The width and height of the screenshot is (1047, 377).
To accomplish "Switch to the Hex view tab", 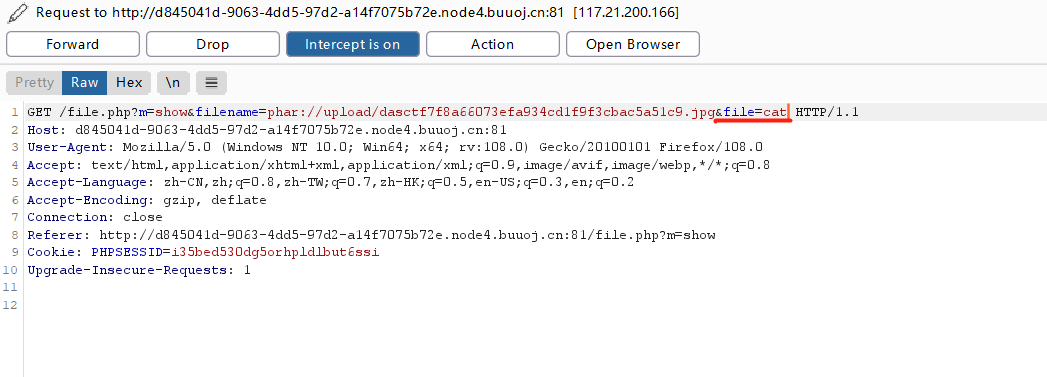I will [x=129, y=83].
